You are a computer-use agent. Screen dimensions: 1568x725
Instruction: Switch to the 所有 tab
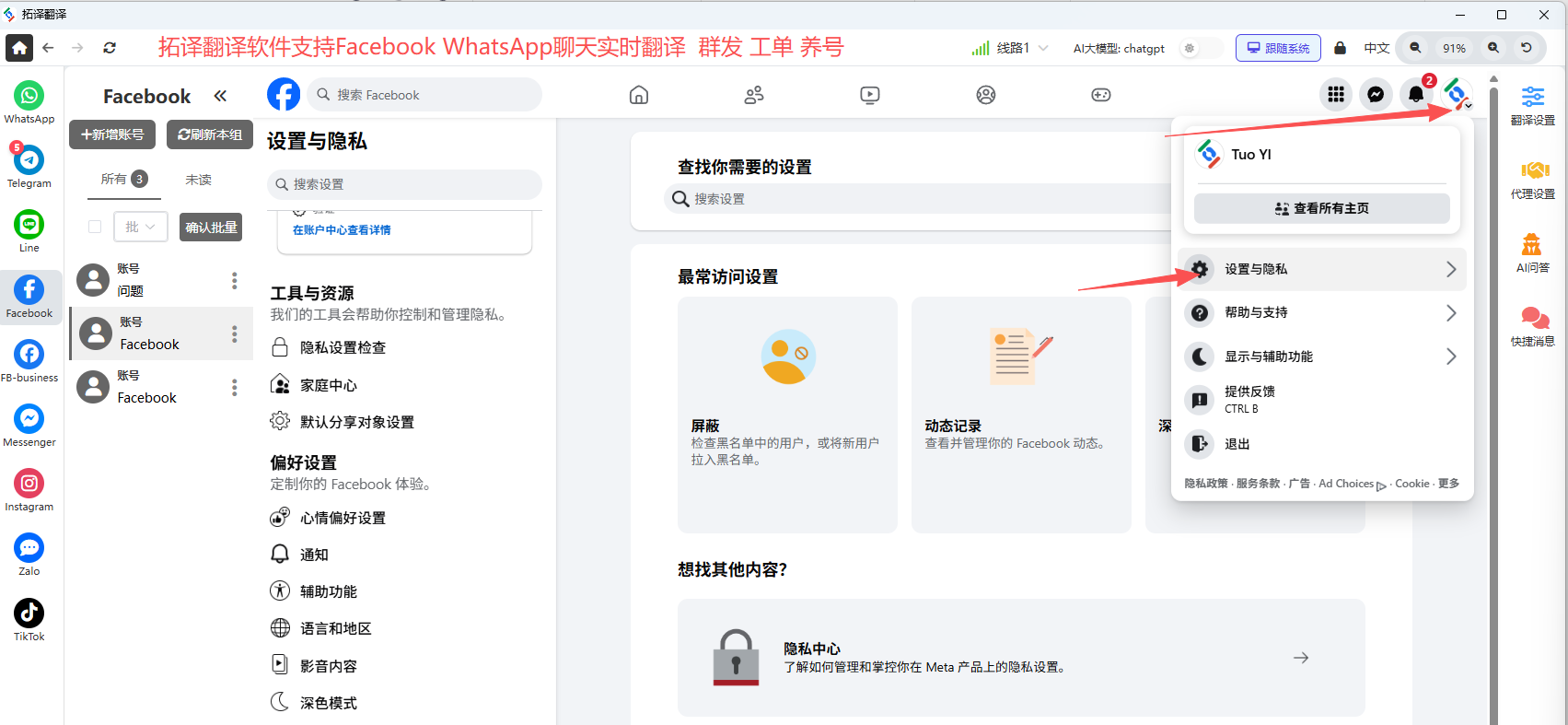pos(124,180)
